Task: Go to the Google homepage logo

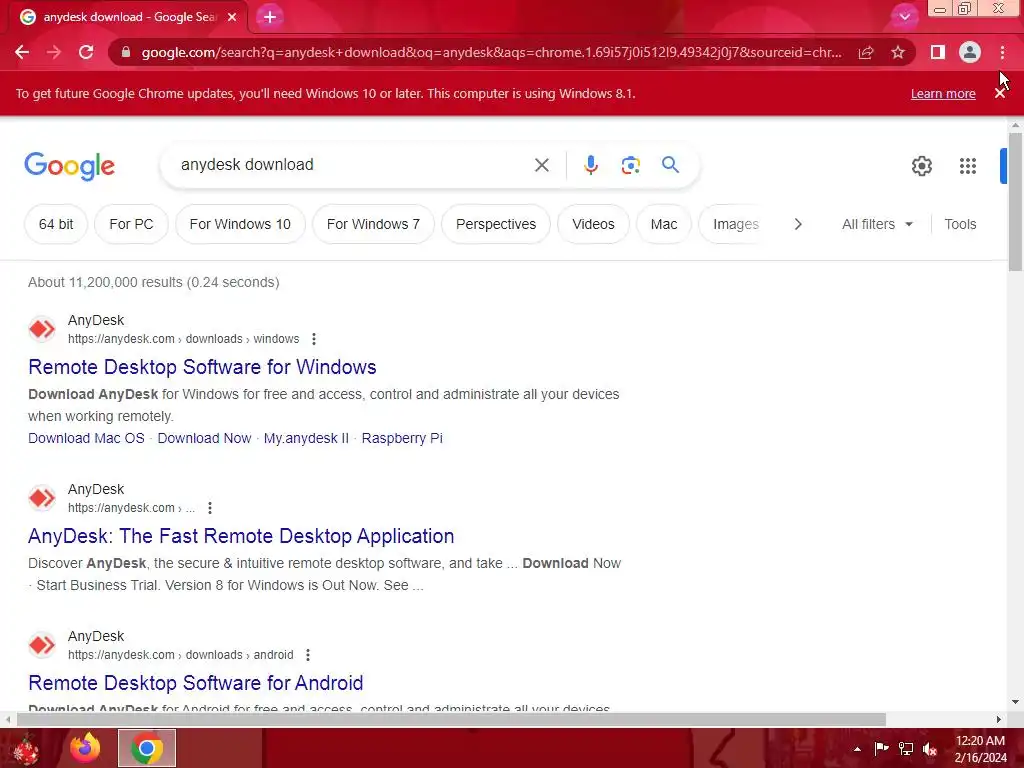Action: 69,165
